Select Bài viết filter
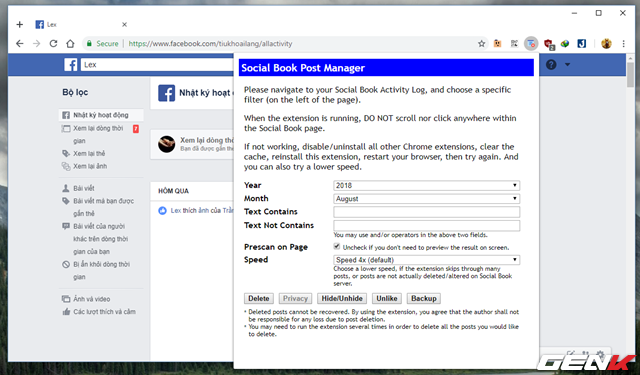Screen dimensions: 640x375 [x=84, y=188]
